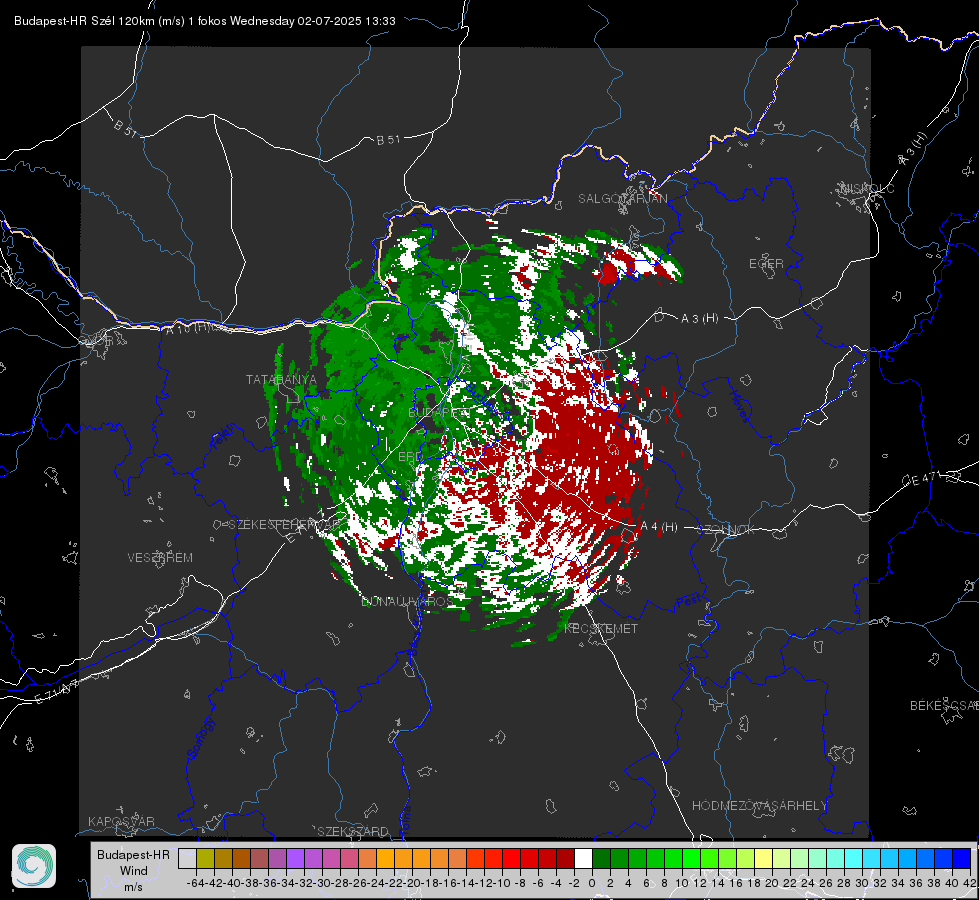The image size is (979, 900).
Task: Pick the pure yellow swatch in the wind legend
Action: point(763,859)
